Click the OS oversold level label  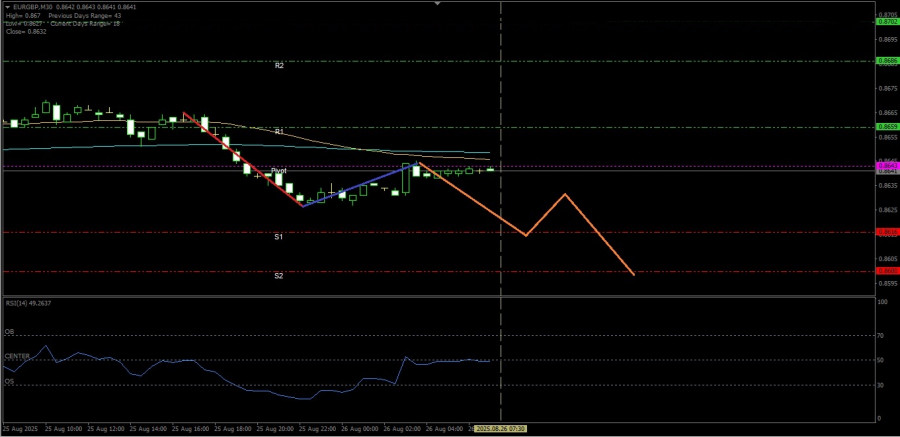9,381
